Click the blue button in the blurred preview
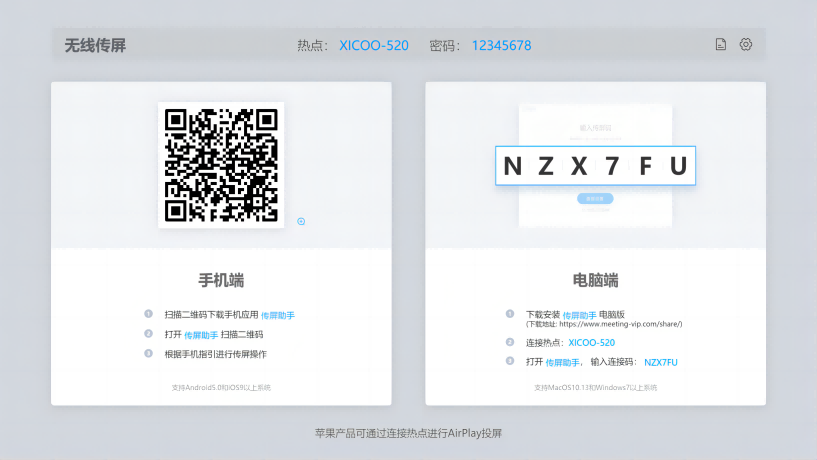The width and height of the screenshot is (817, 460). pyautogui.click(x=595, y=198)
